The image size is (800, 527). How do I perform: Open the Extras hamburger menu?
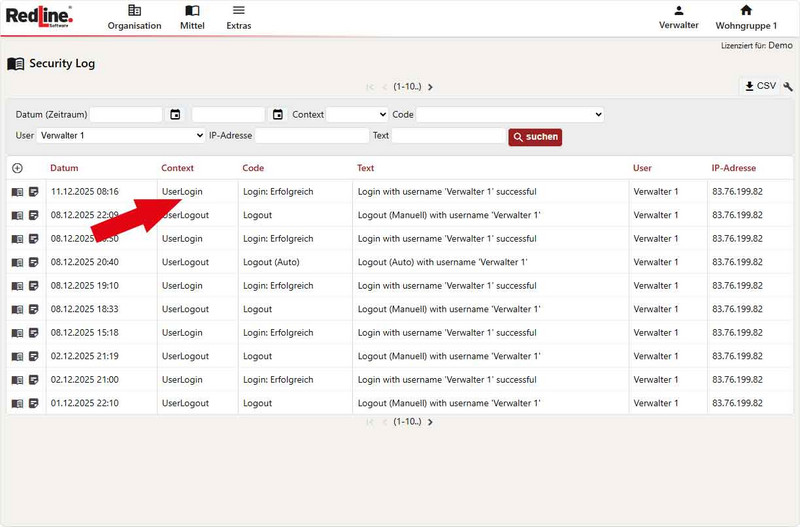pos(238,17)
